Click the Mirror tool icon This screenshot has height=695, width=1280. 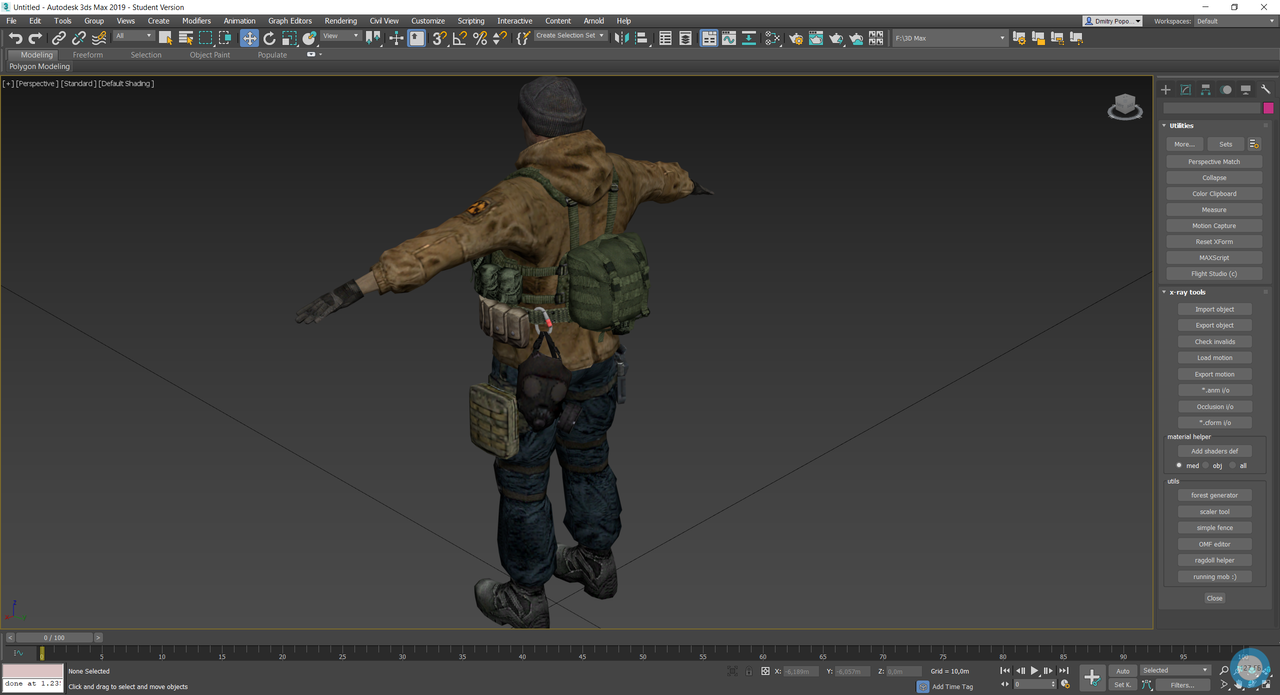[x=622, y=38]
